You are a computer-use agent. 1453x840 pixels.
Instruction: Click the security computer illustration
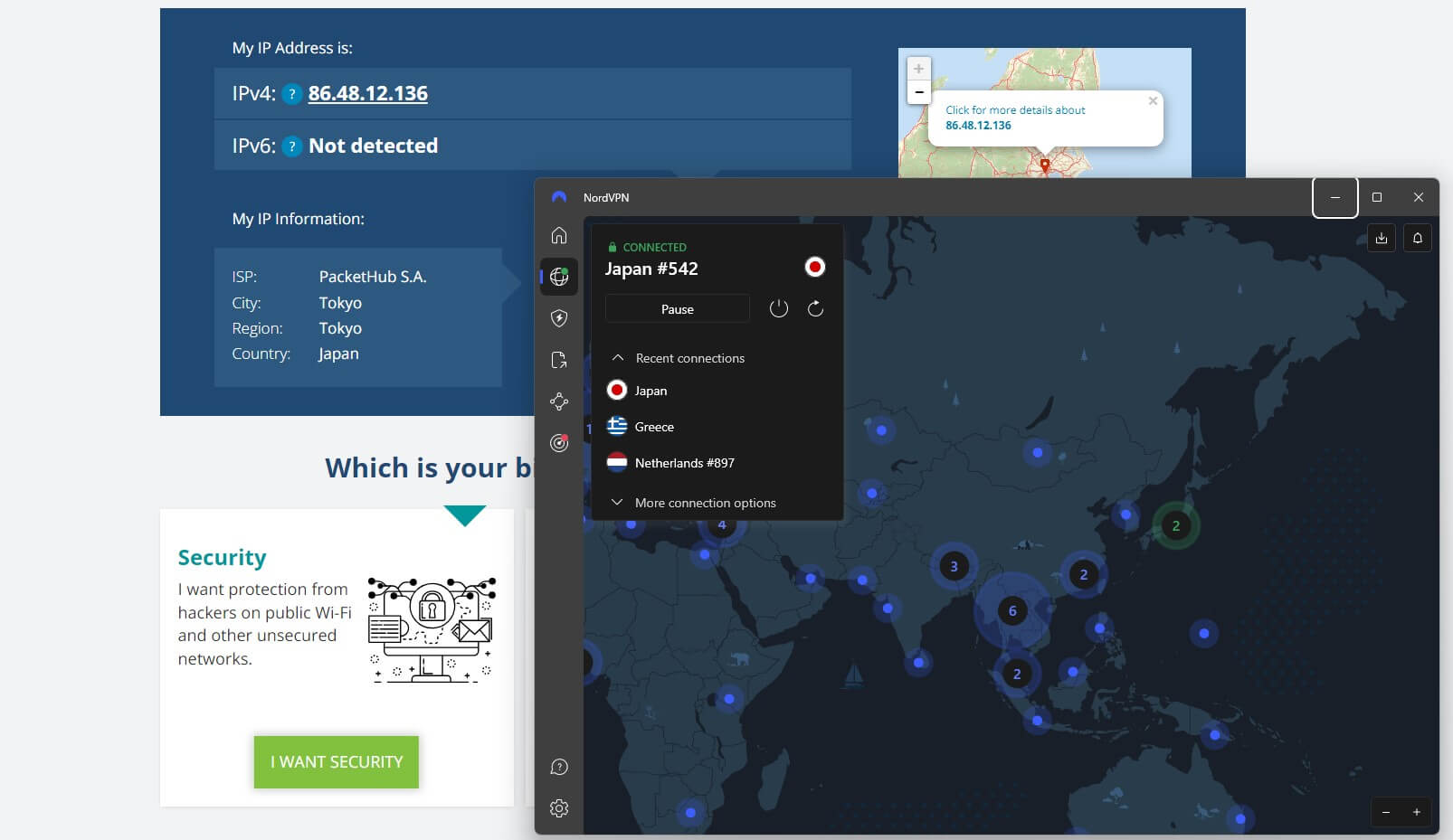click(432, 629)
